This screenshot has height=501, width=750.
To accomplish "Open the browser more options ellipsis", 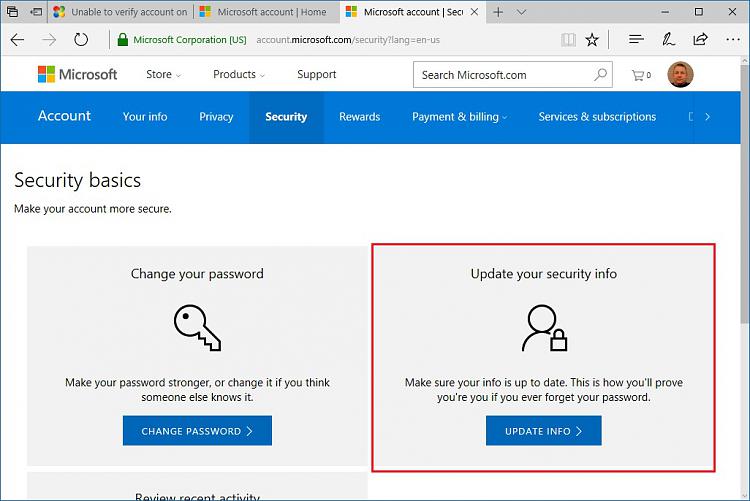I will click(733, 40).
